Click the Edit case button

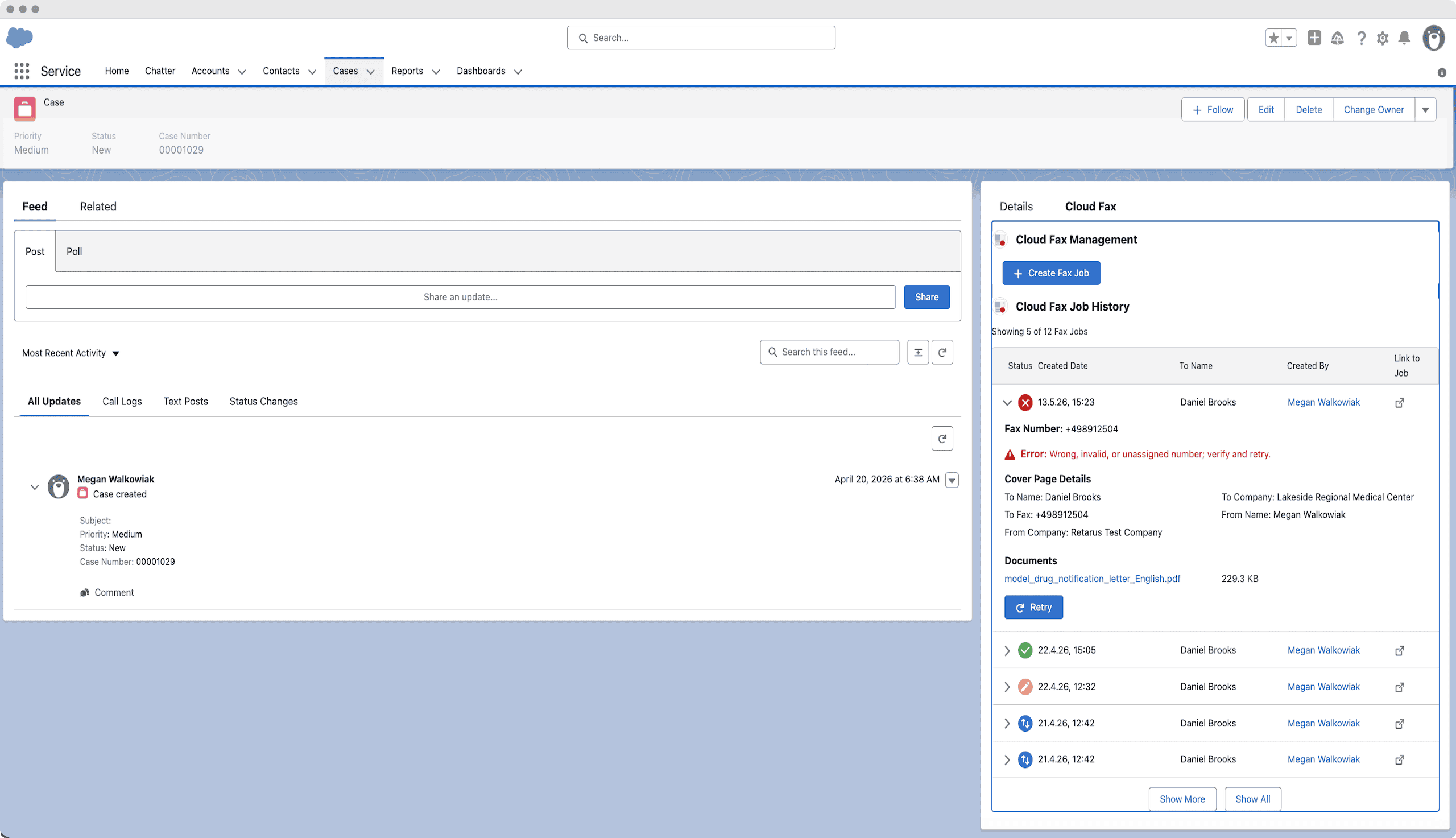click(x=1265, y=110)
